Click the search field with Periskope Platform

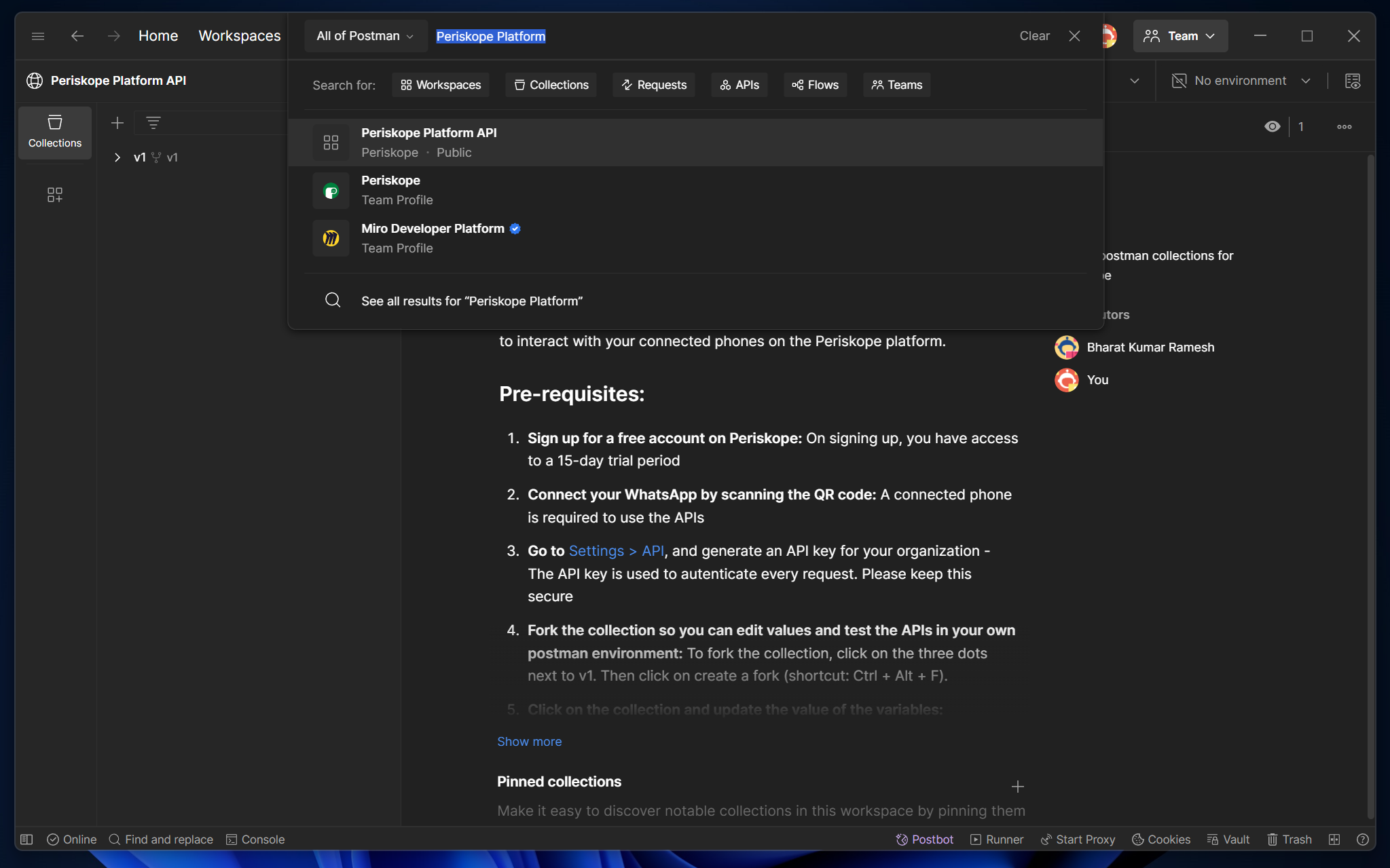click(720, 36)
